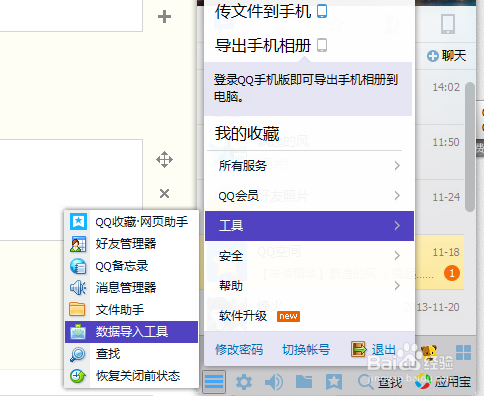Choose 数据导入工具 from tools submenu
484x396 pixels.
click(131, 332)
